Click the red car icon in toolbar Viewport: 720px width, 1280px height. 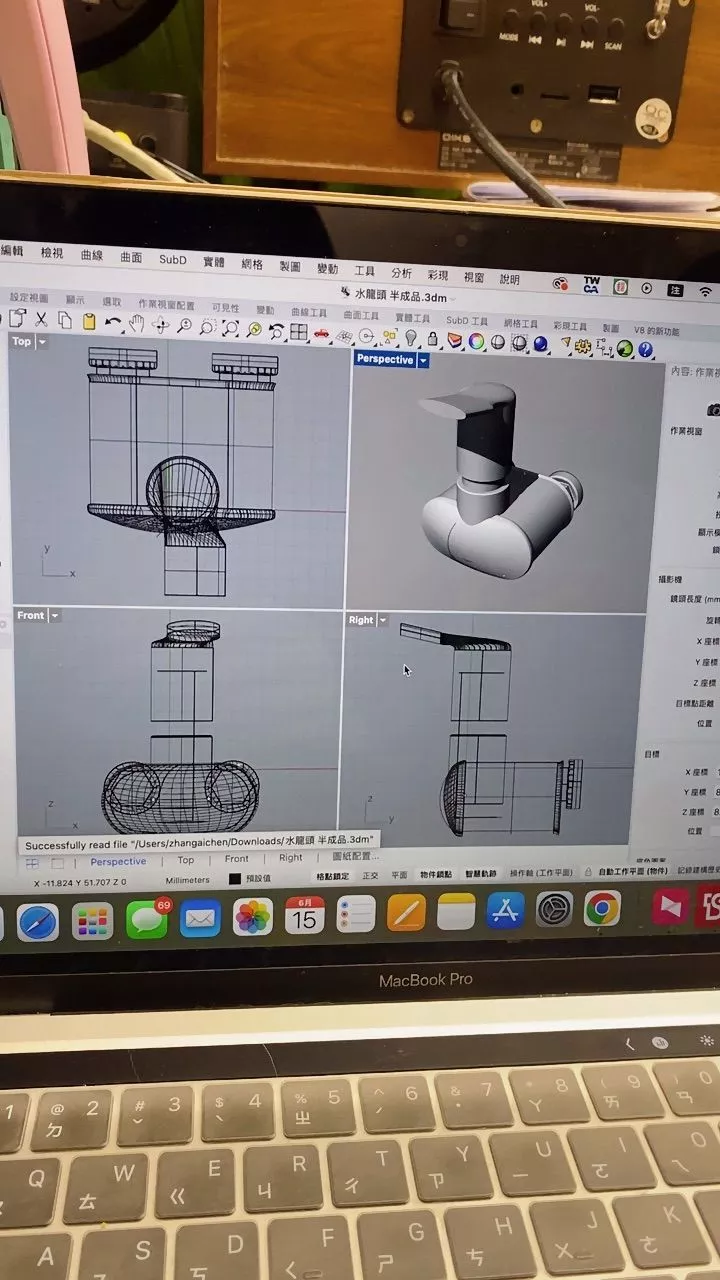point(321,332)
